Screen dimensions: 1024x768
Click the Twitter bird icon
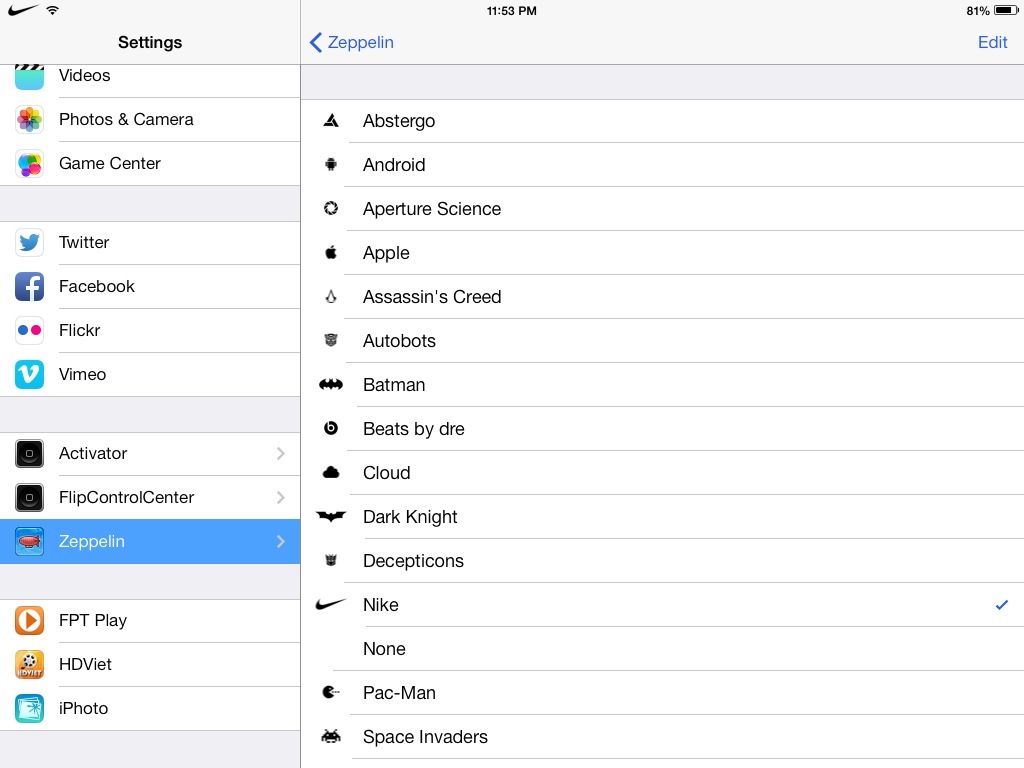coord(29,242)
